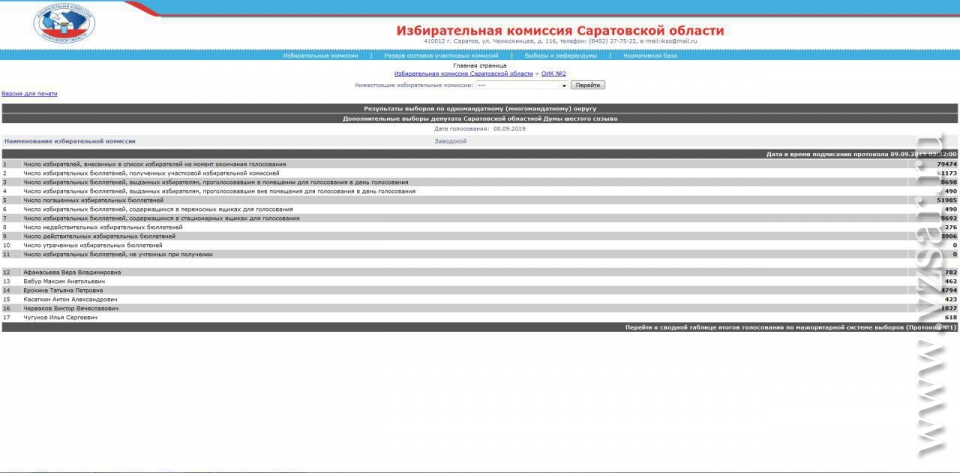Select the commission name Заводской
The image size is (960, 473).
[451, 141]
